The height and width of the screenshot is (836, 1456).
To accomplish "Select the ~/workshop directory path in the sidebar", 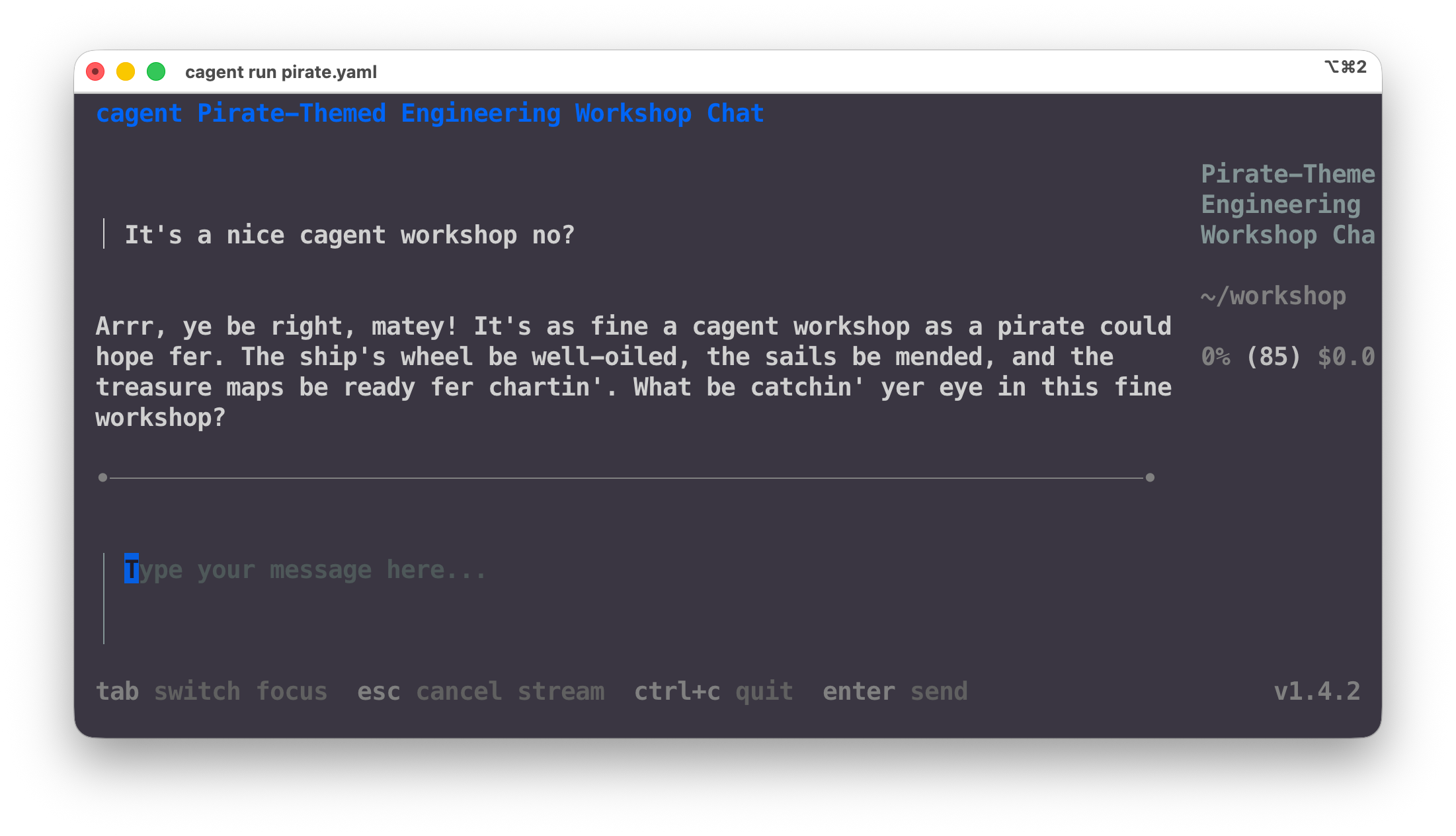I will coord(1273,296).
